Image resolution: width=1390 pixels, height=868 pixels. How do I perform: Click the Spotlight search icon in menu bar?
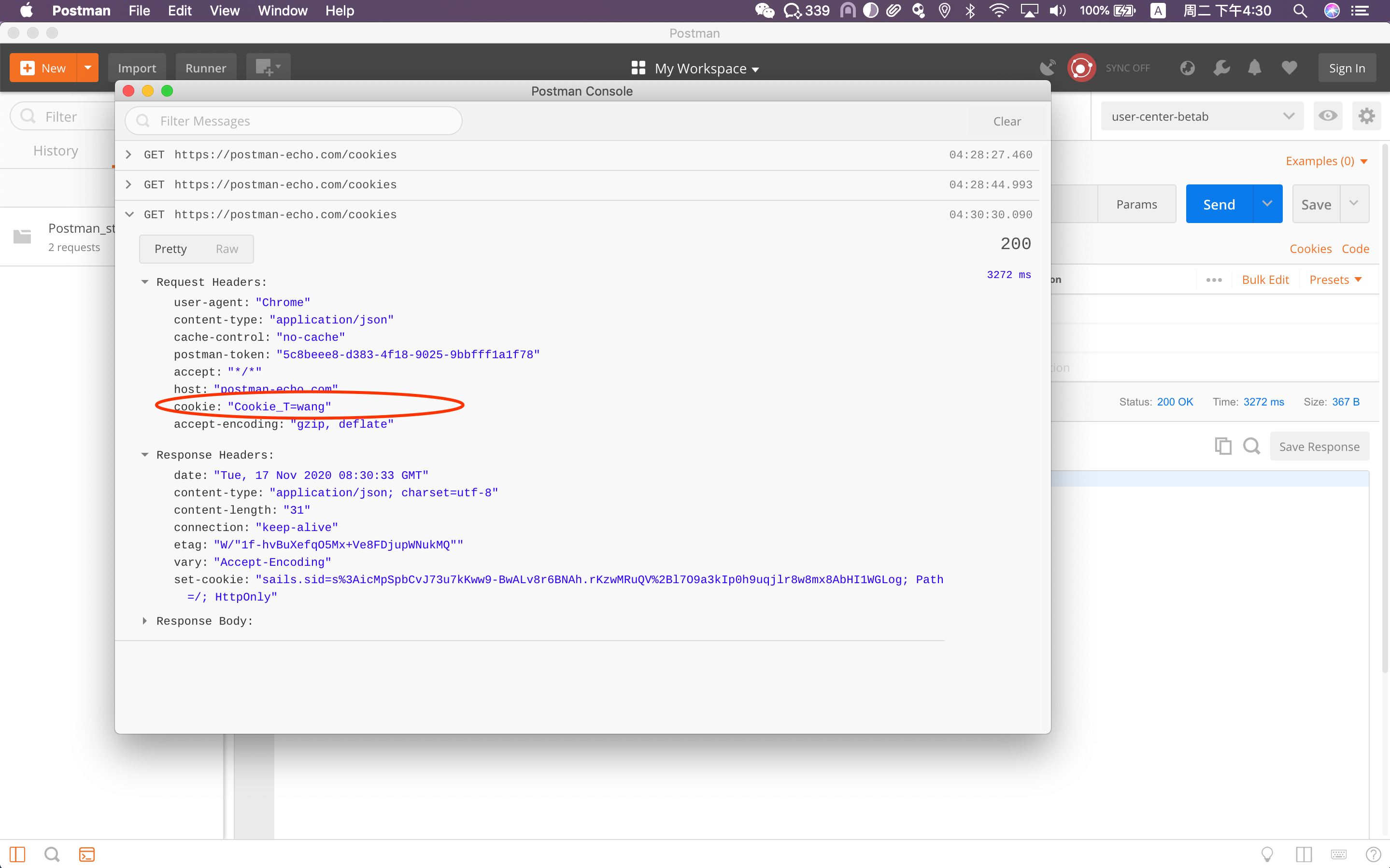(x=1300, y=11)
